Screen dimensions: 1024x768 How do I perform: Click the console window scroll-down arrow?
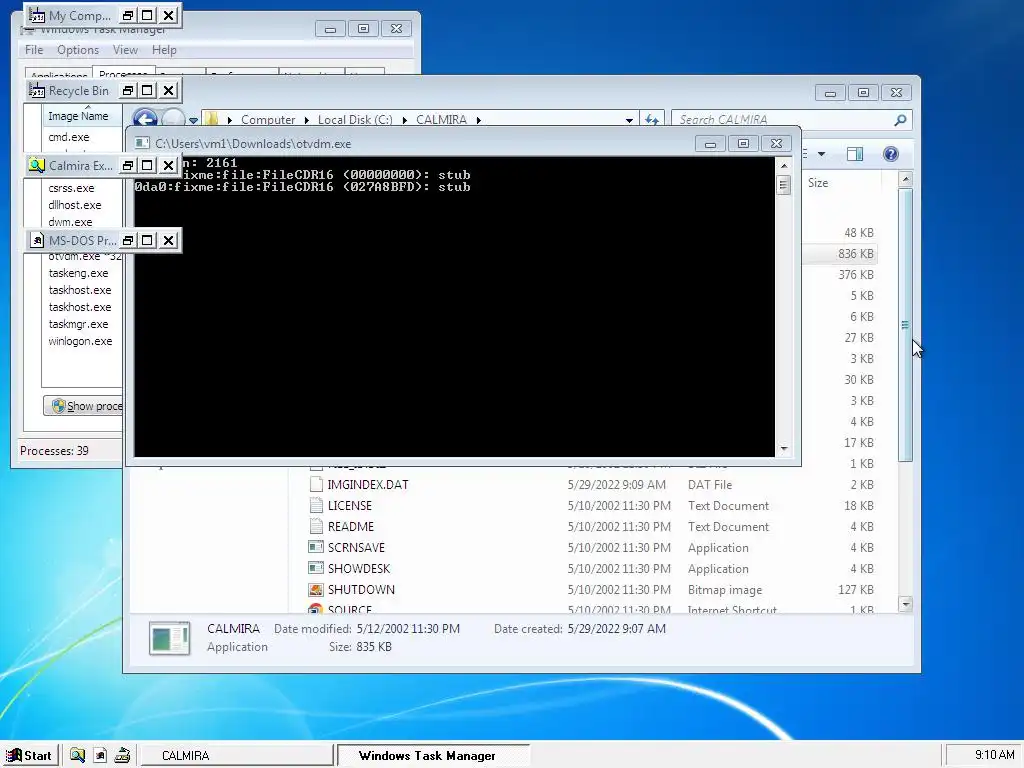[784, 449]
